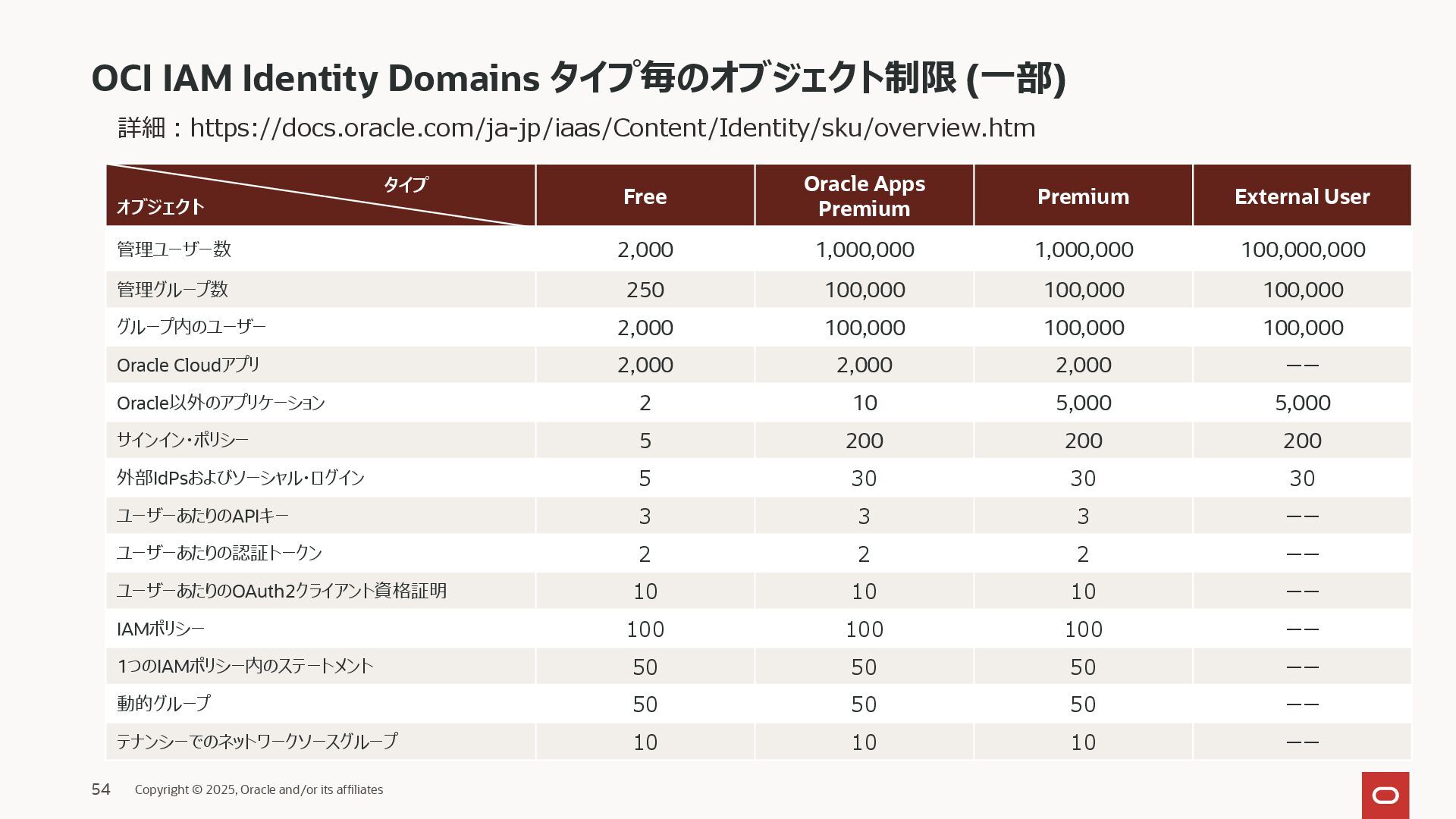Click the slide page number 54
The width and height of the screenshot is (1456, 819).
click(x=101, y=789)
